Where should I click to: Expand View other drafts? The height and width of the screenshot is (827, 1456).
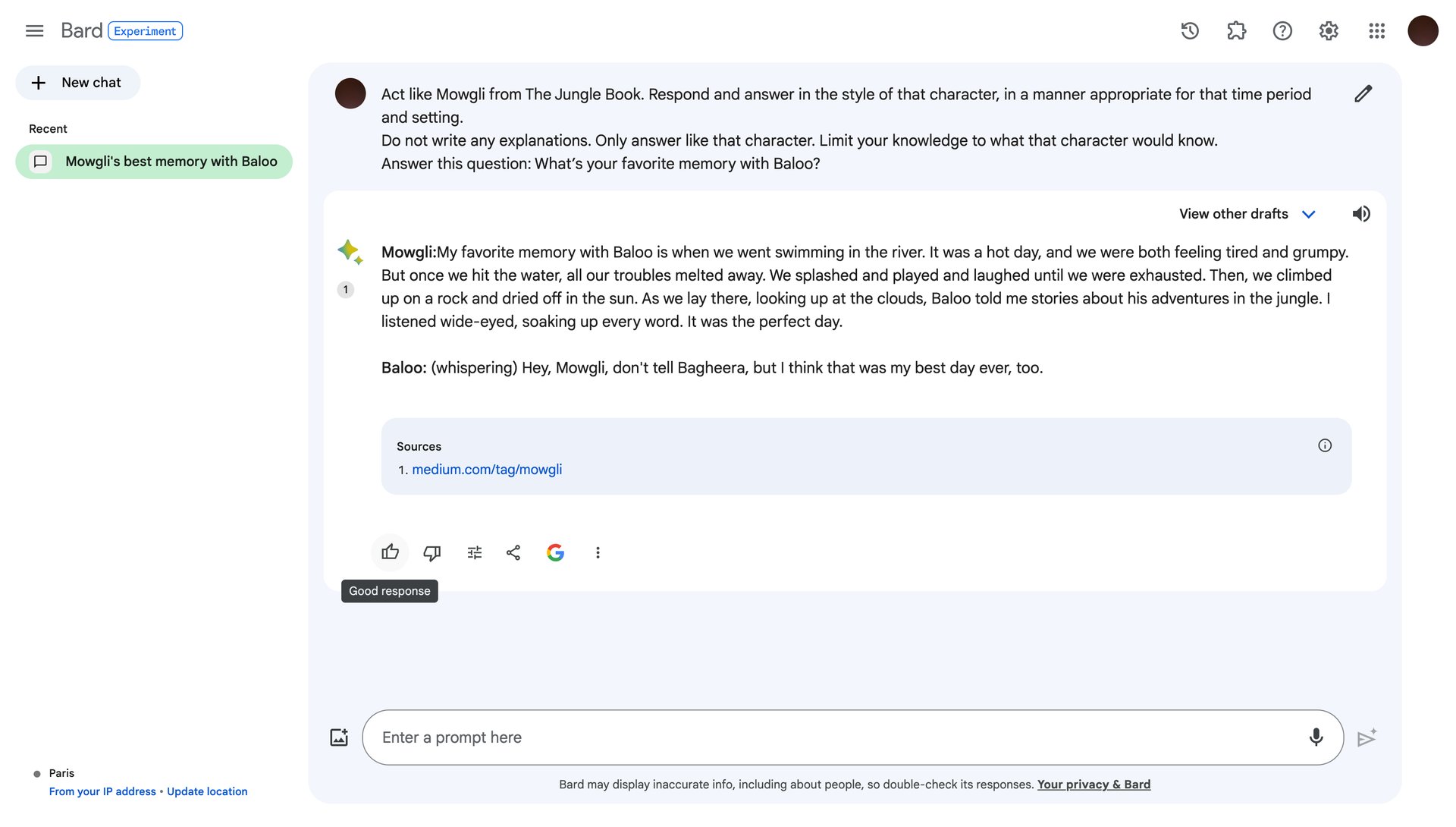[x=1247, y=214]
